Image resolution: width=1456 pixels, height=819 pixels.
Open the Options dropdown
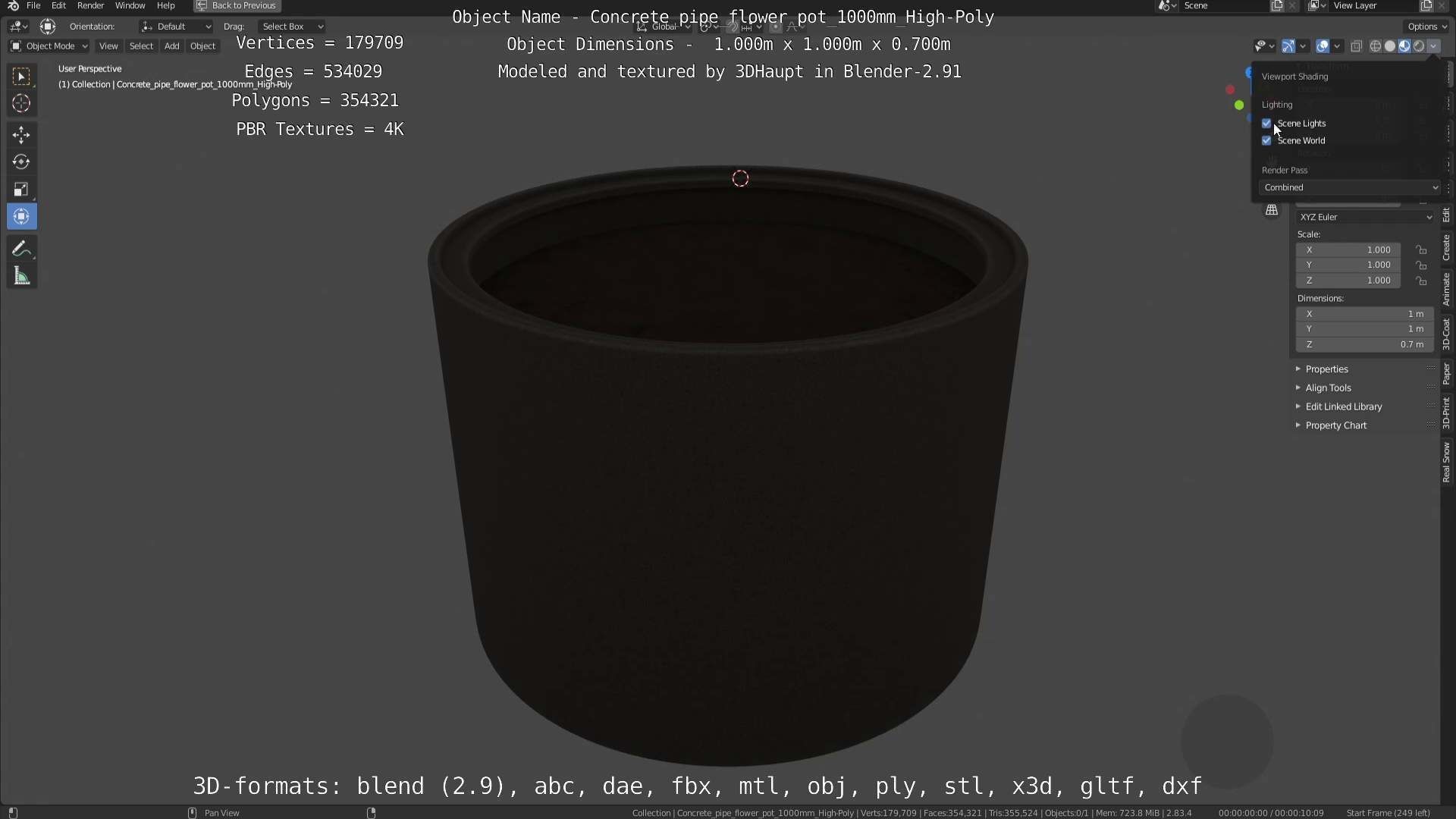[1426, 27]
